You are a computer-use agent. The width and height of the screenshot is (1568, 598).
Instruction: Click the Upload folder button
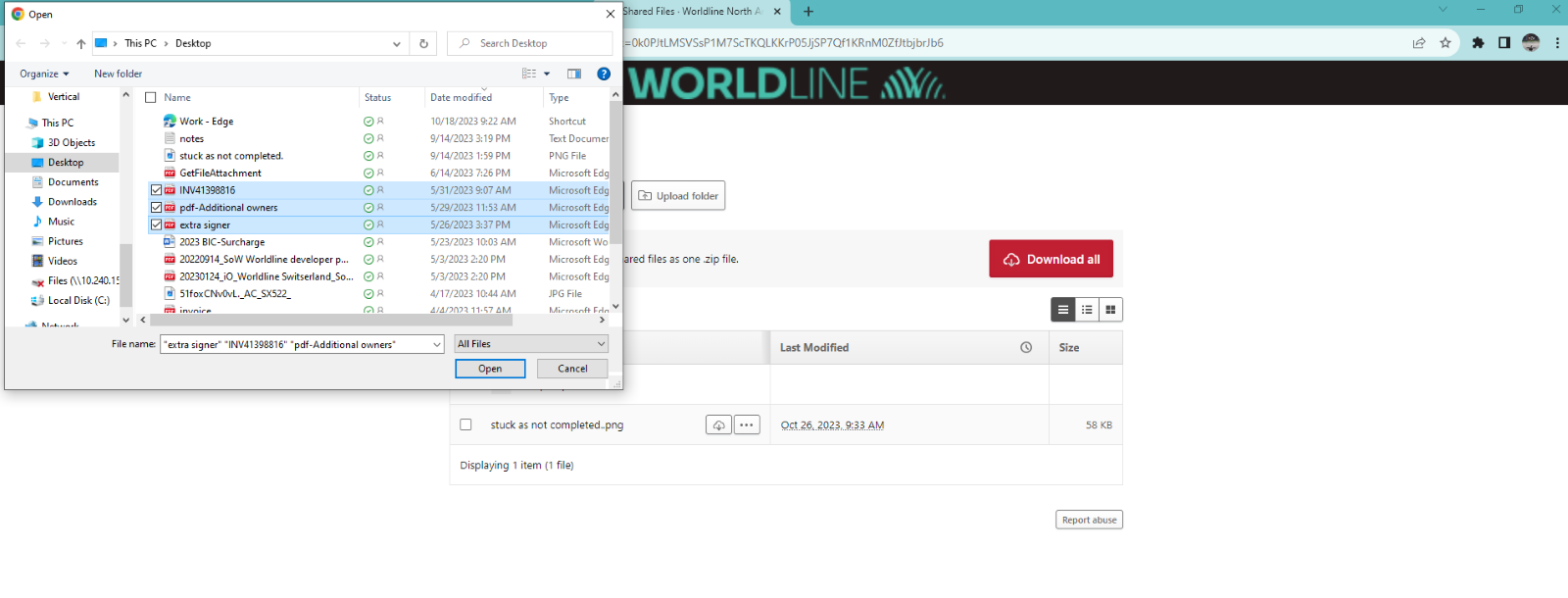click(x=678, y=196)
